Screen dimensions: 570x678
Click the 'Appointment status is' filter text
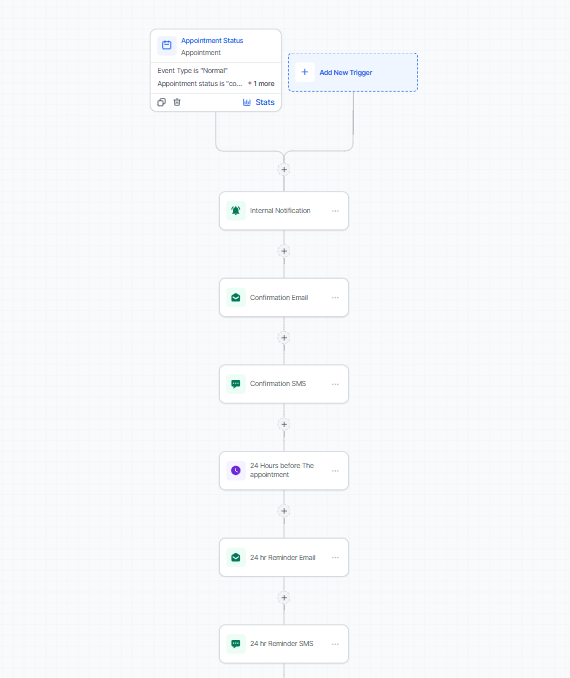[x=200, y=83]
